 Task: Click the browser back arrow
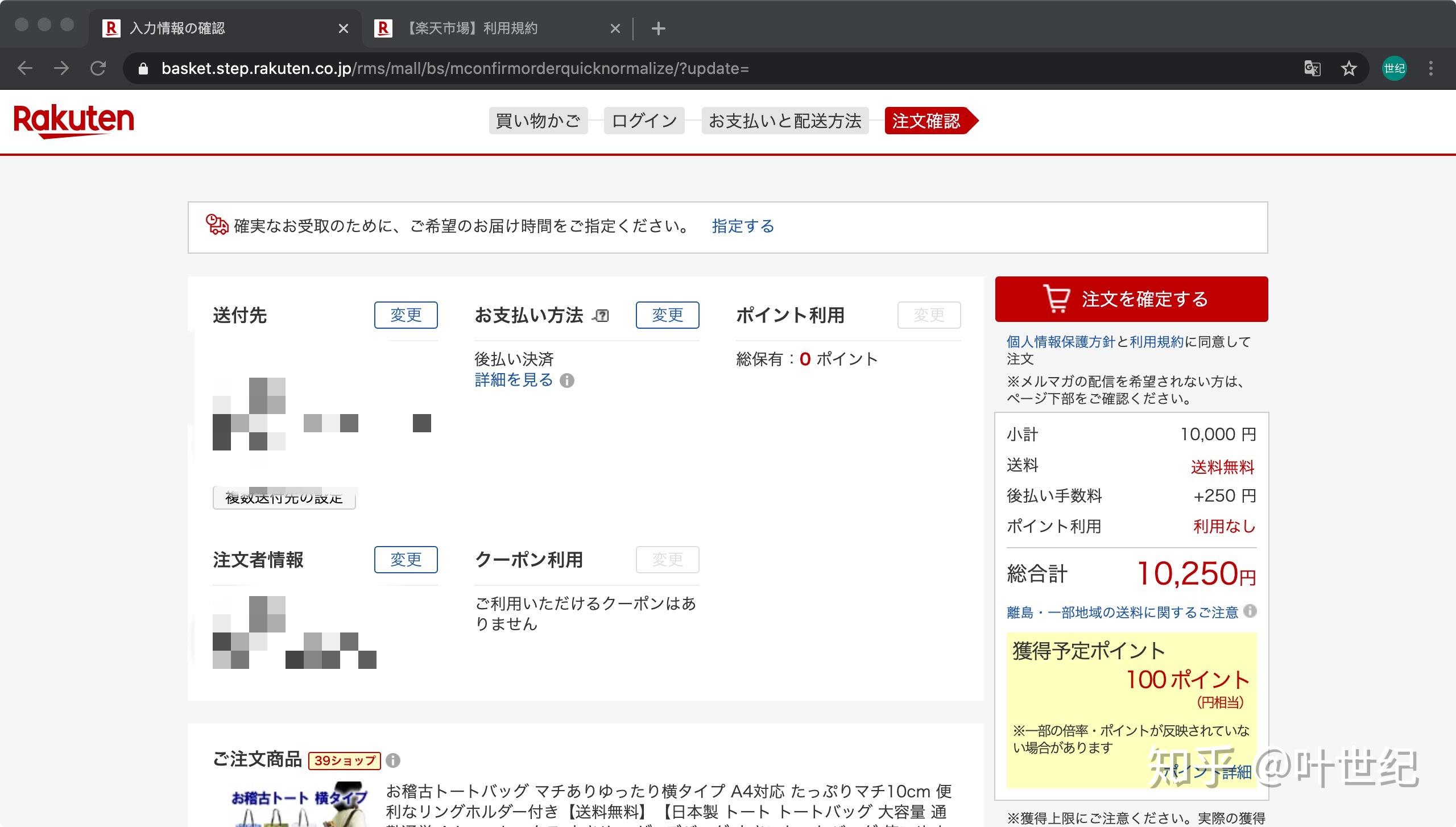25,68
